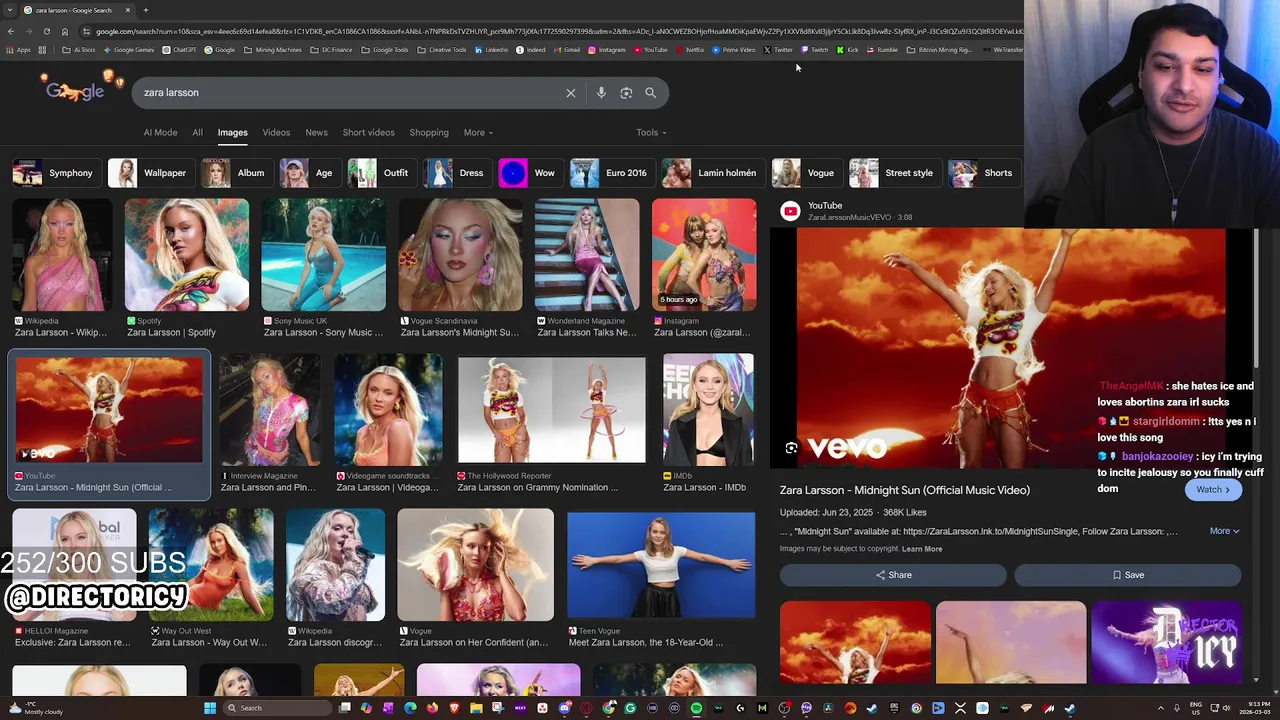Filter by Vogue chip
The height and width of the screenshot is (720, 1280).
pyautogui.click(x=805, y=173)
